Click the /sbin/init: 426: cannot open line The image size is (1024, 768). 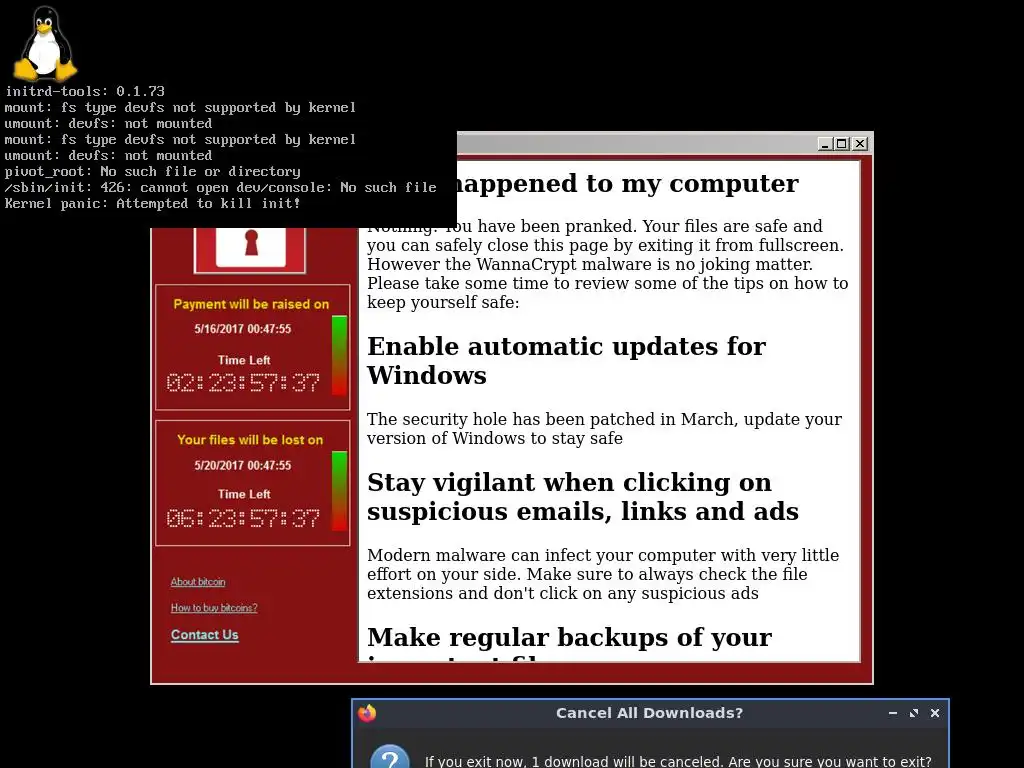(220, 187)
